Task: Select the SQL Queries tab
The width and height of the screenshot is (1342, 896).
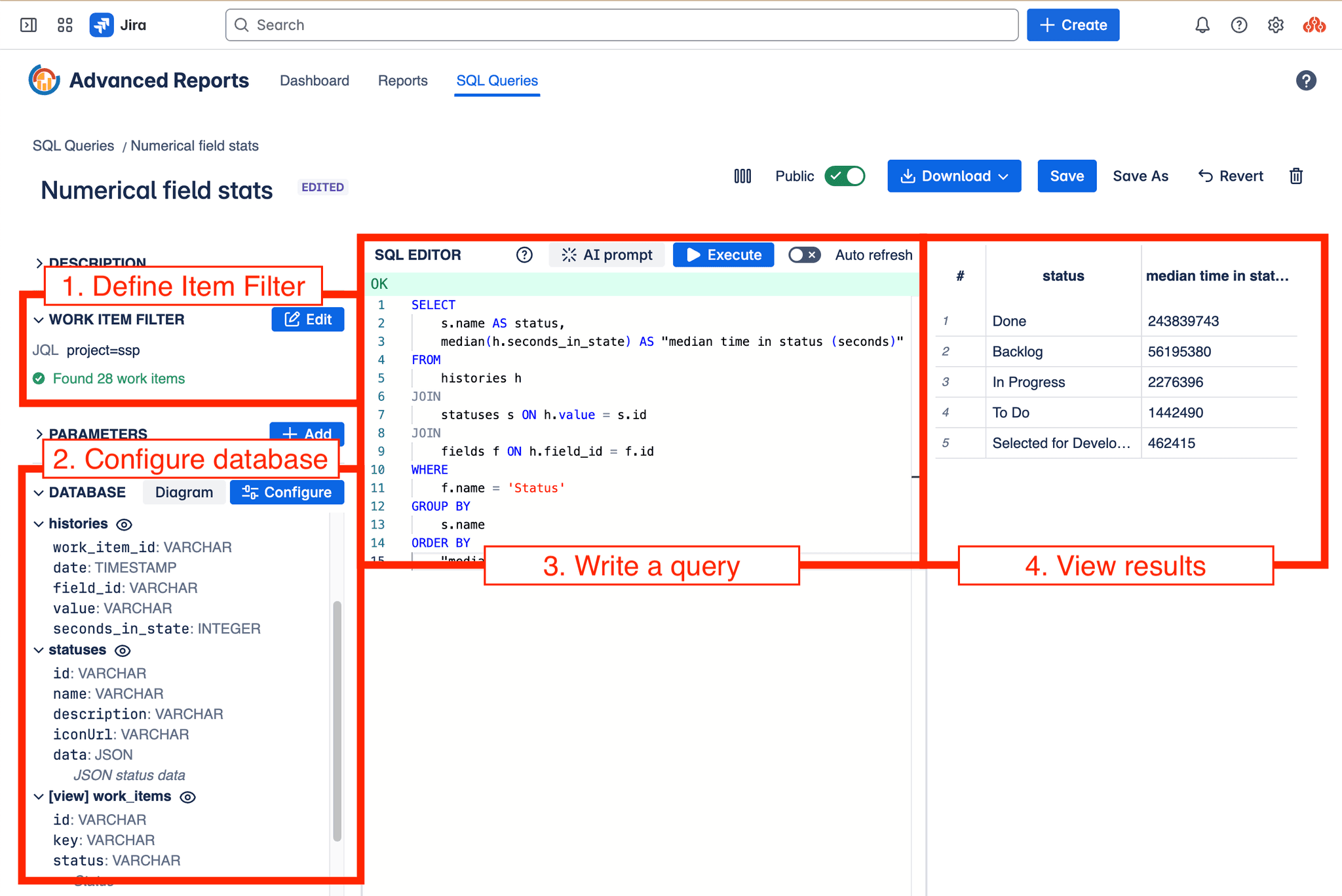Action: pos(497,81)
